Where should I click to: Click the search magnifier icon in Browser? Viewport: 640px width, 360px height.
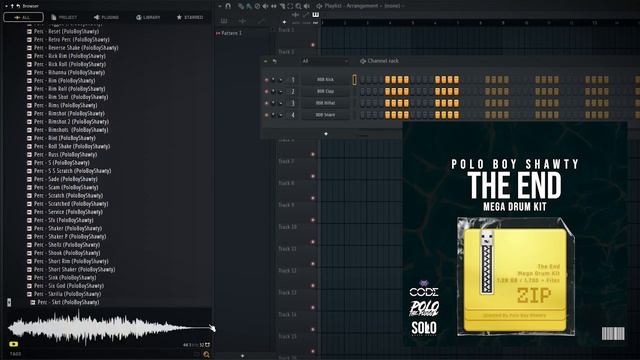click(206, 354)
